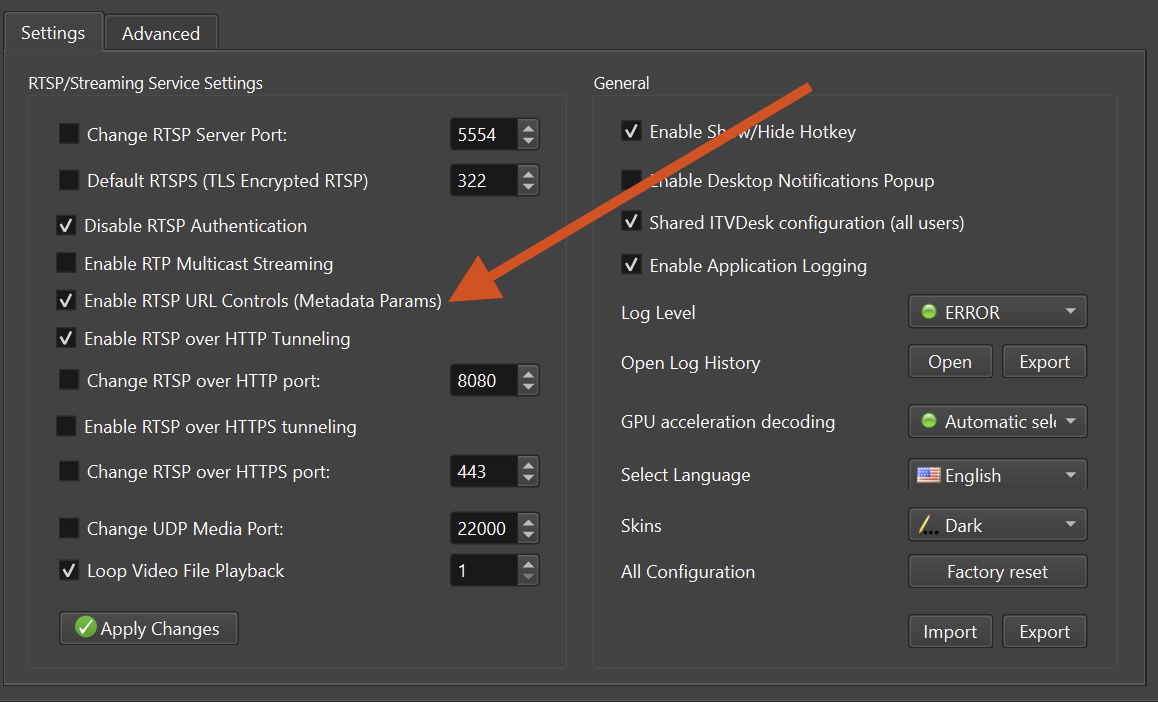Select the Settings tab

pos(53,32)
